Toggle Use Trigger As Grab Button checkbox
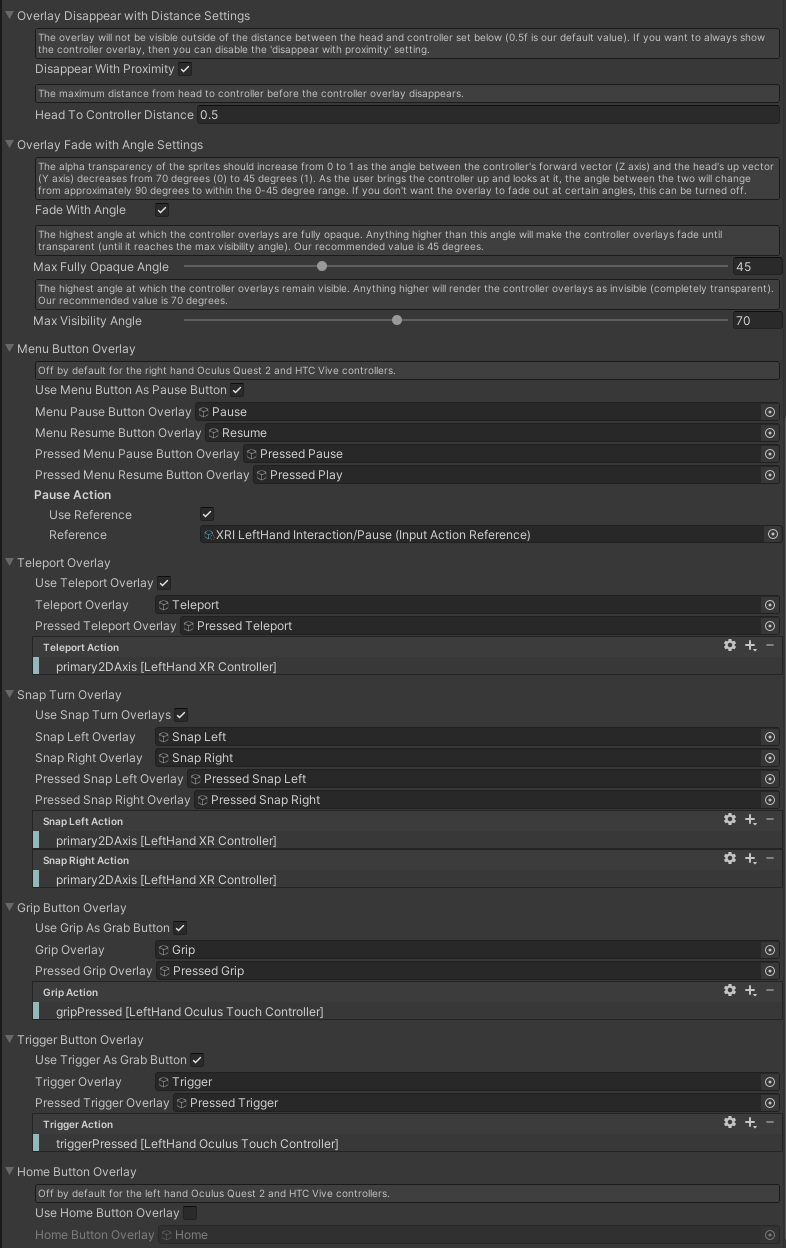This screenshot has height=1248, width=786. click(x=197, y=1060)
